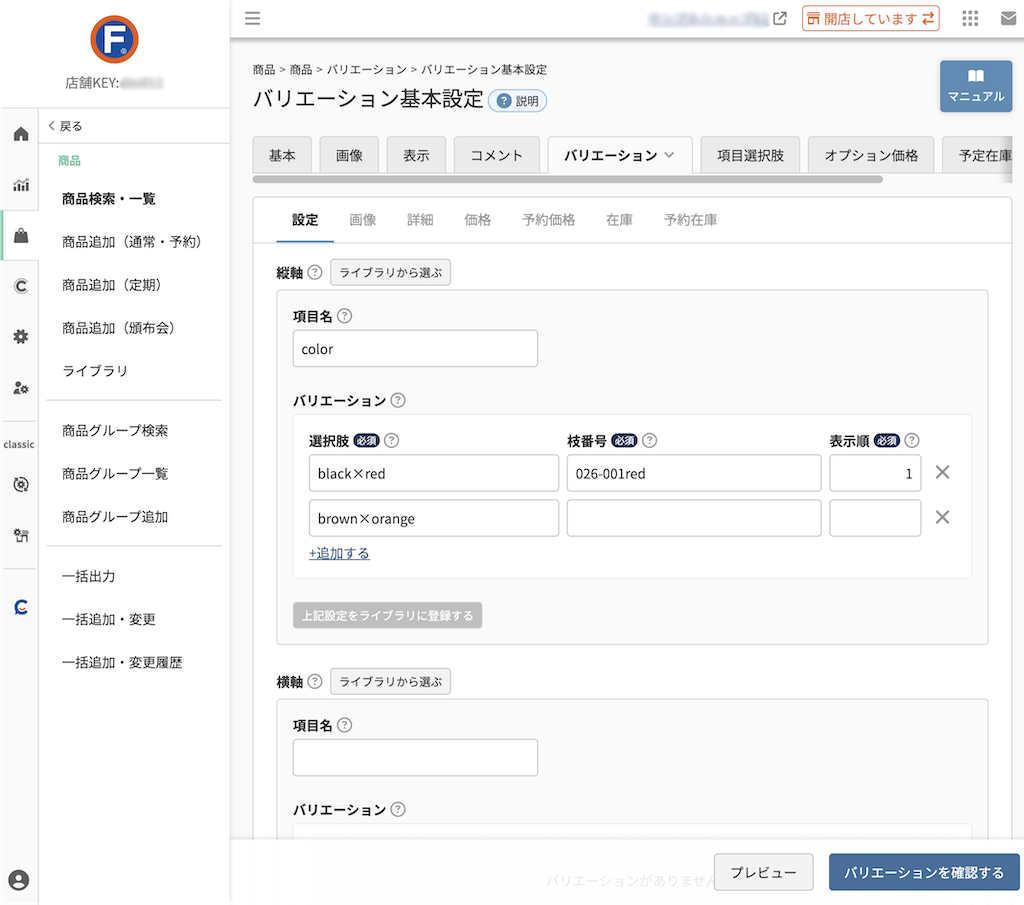1024x905 pixels.
Task: Click help icon beside 選択肢 label
Action: [391, 441]
